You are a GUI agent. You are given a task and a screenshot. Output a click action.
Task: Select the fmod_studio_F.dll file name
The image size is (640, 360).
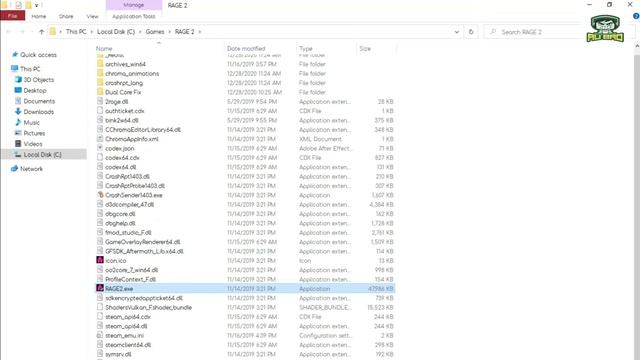pos(128,232)
